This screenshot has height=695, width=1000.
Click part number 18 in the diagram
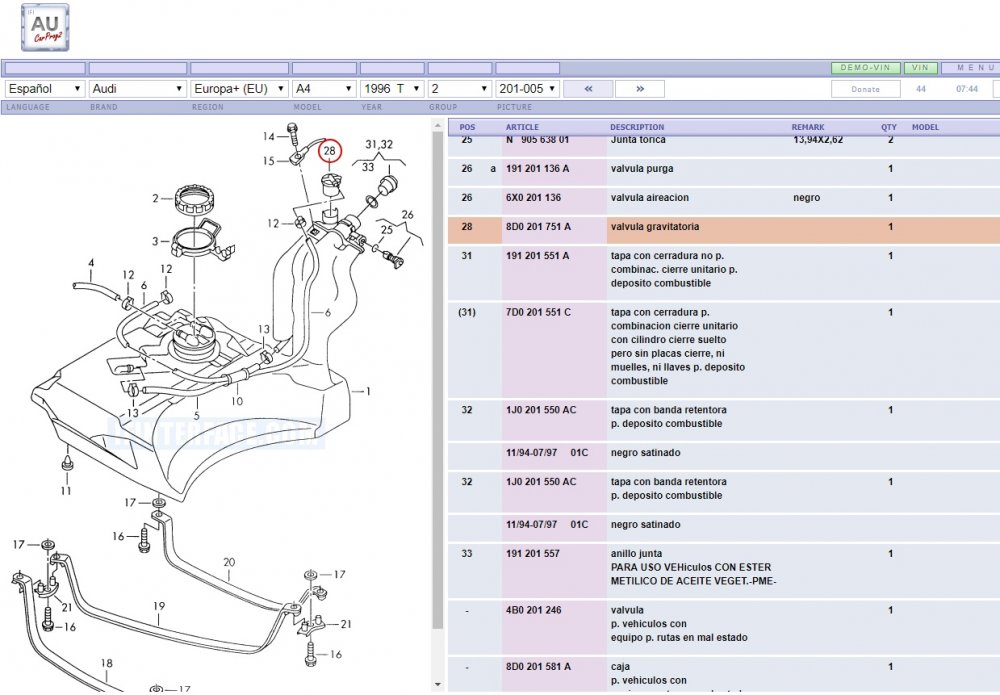107,663
